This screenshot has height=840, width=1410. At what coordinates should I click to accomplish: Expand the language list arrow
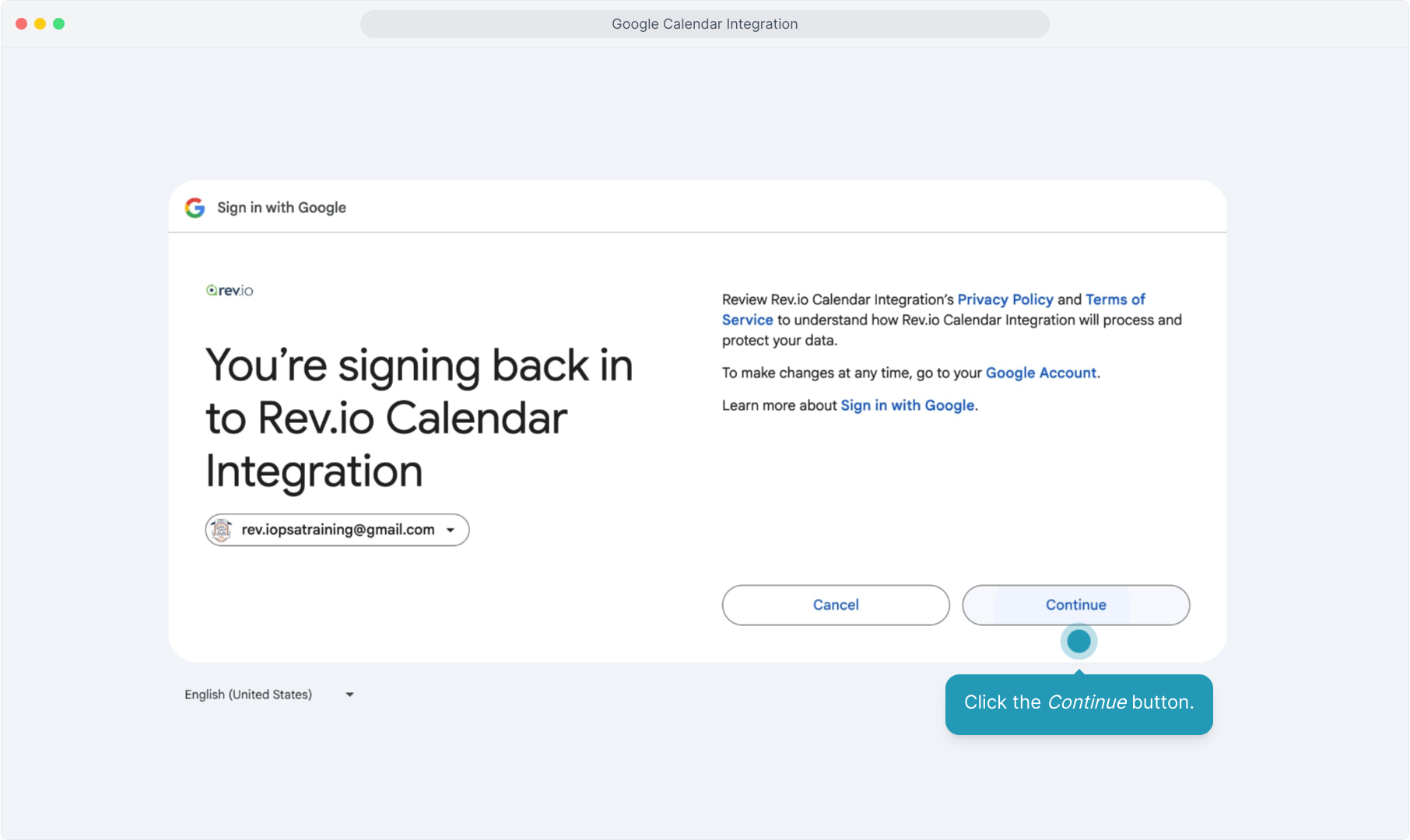click(350, 695)
